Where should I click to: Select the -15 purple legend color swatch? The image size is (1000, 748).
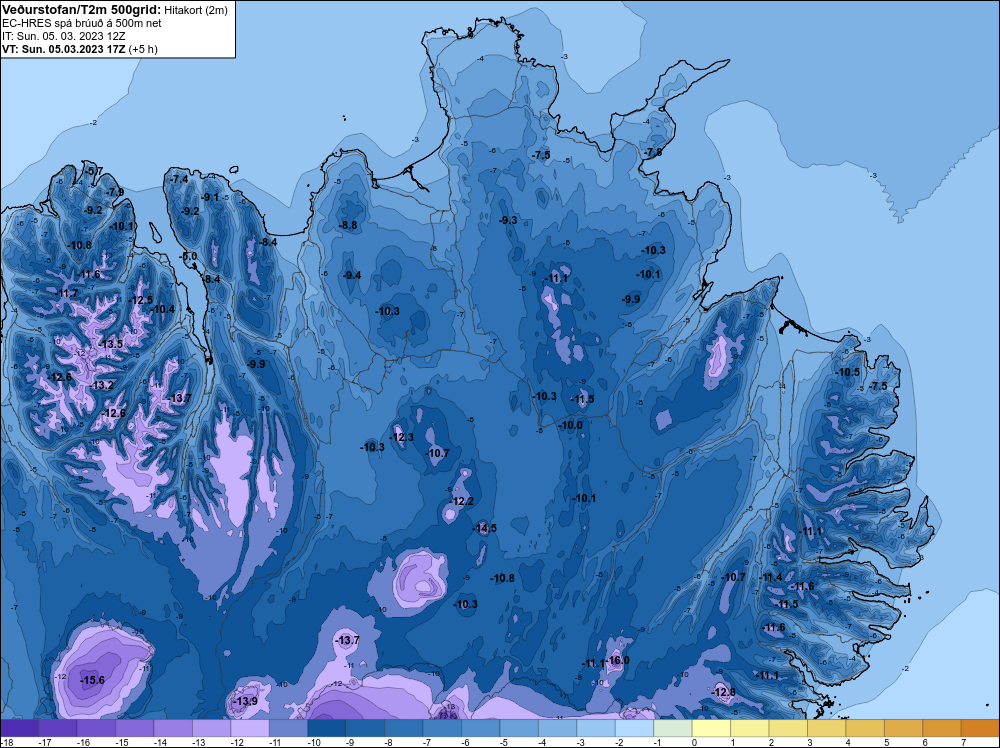coord(135,728)
